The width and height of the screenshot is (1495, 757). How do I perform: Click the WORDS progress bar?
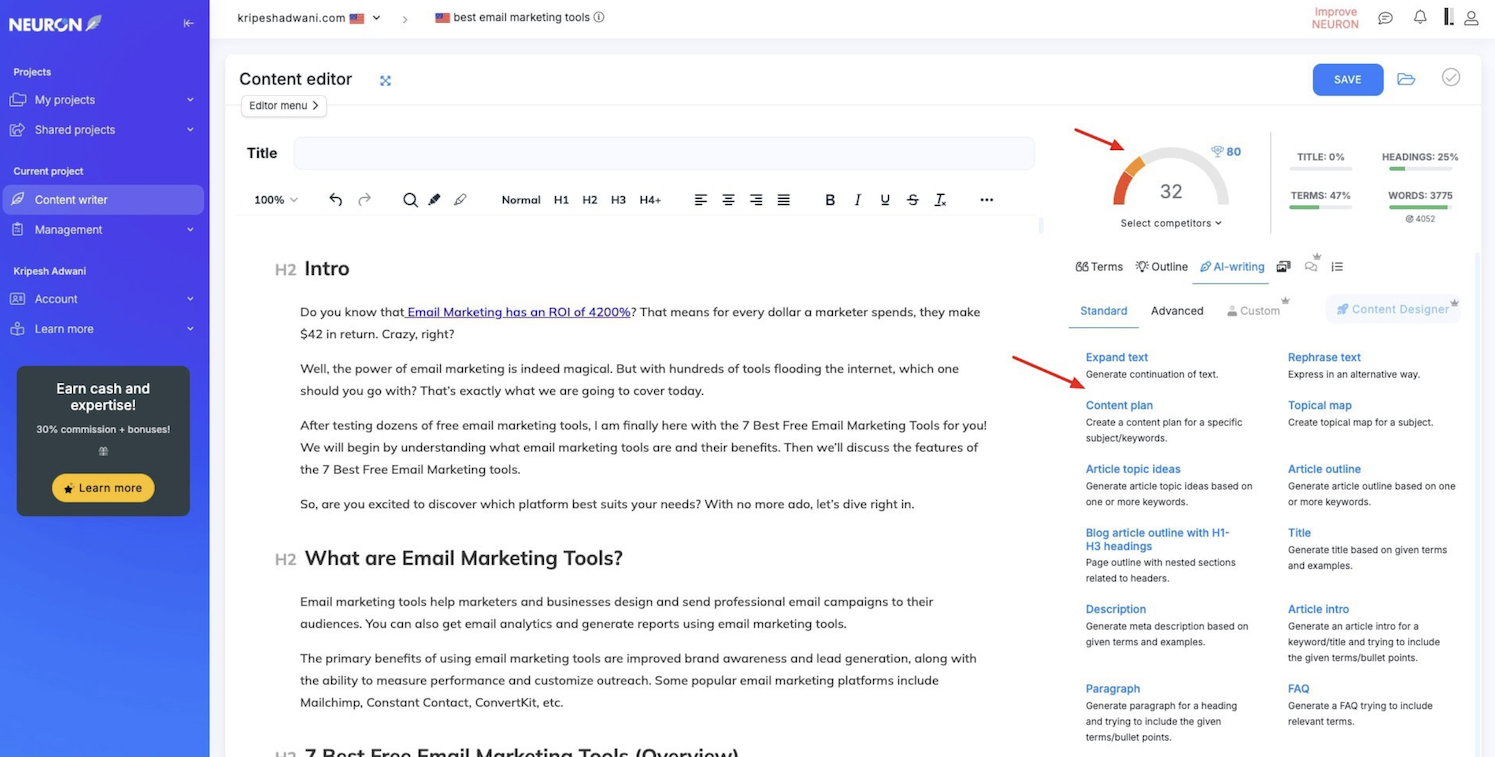click(x=1420, y=208)
